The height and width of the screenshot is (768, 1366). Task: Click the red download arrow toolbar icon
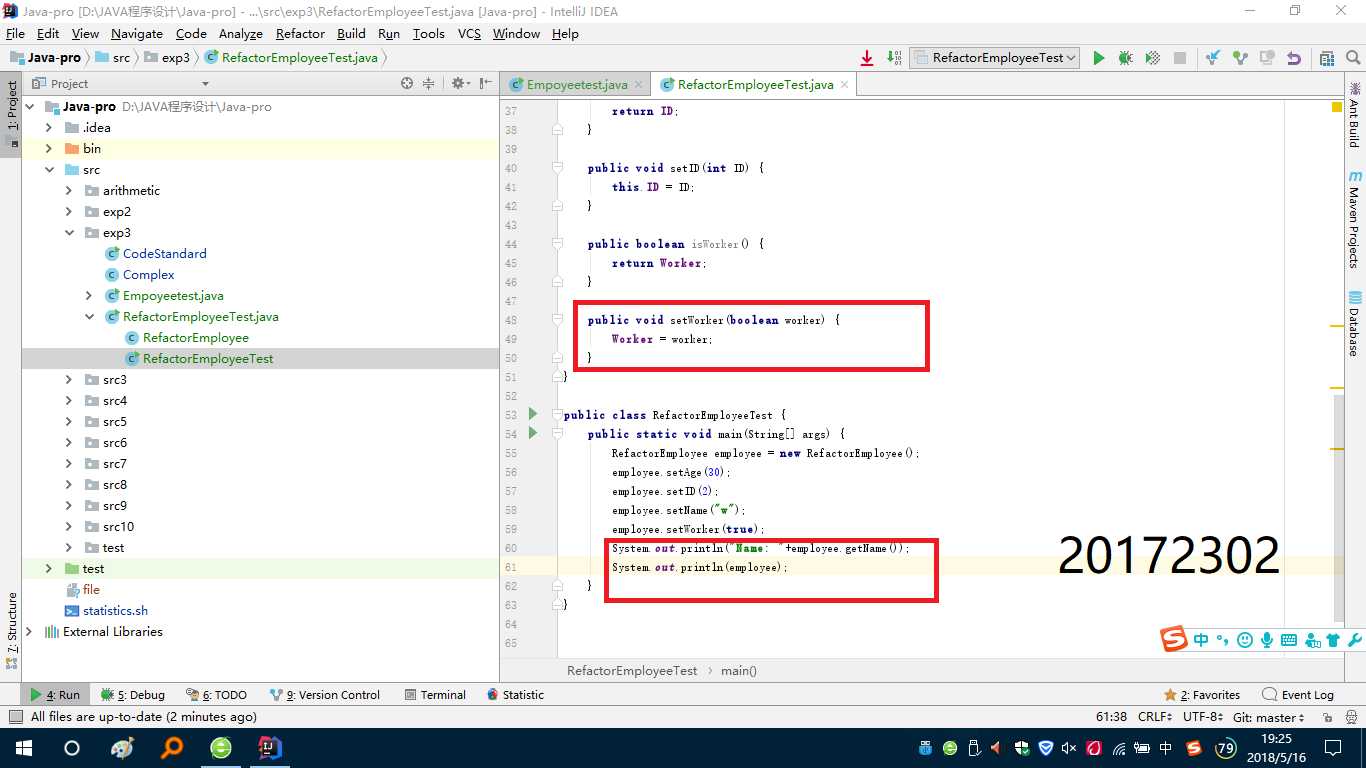tap(867, 58)
